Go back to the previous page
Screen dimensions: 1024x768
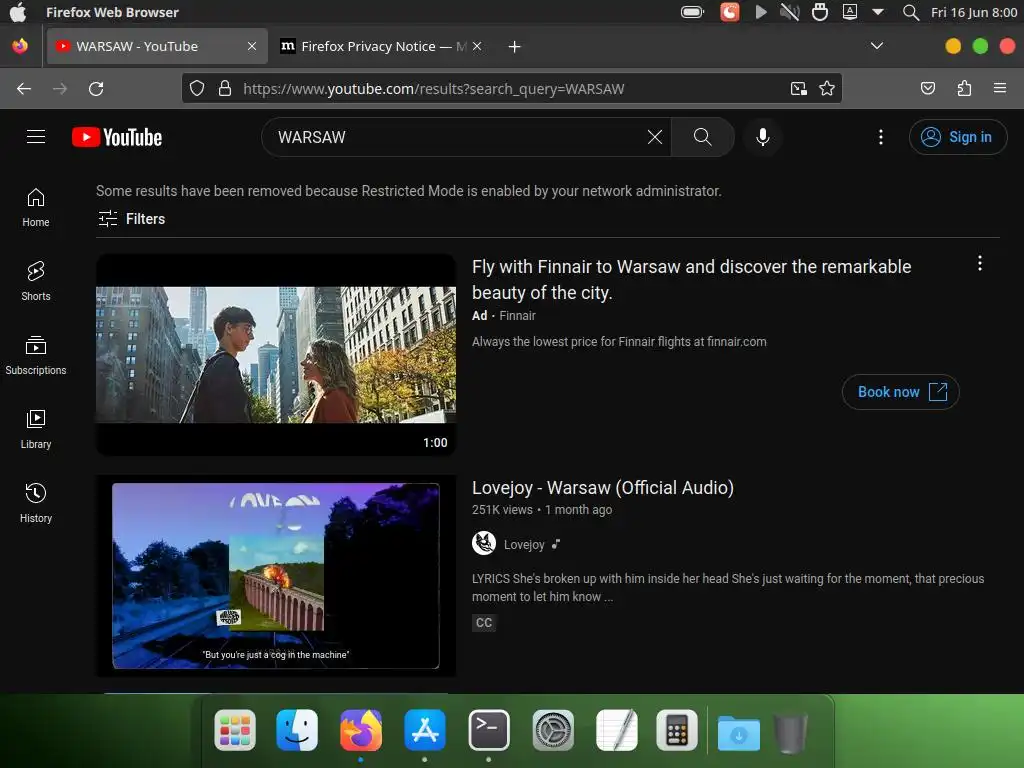[x=24, y=88]
